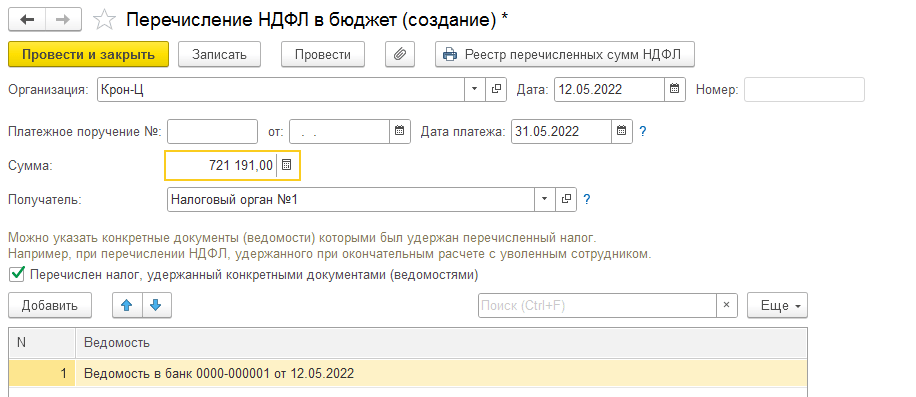The height and width of the screenshot is (397, 916).
Task: Go forward with the right arrow button
Action: pyautogui.click(x=64, y=20)
